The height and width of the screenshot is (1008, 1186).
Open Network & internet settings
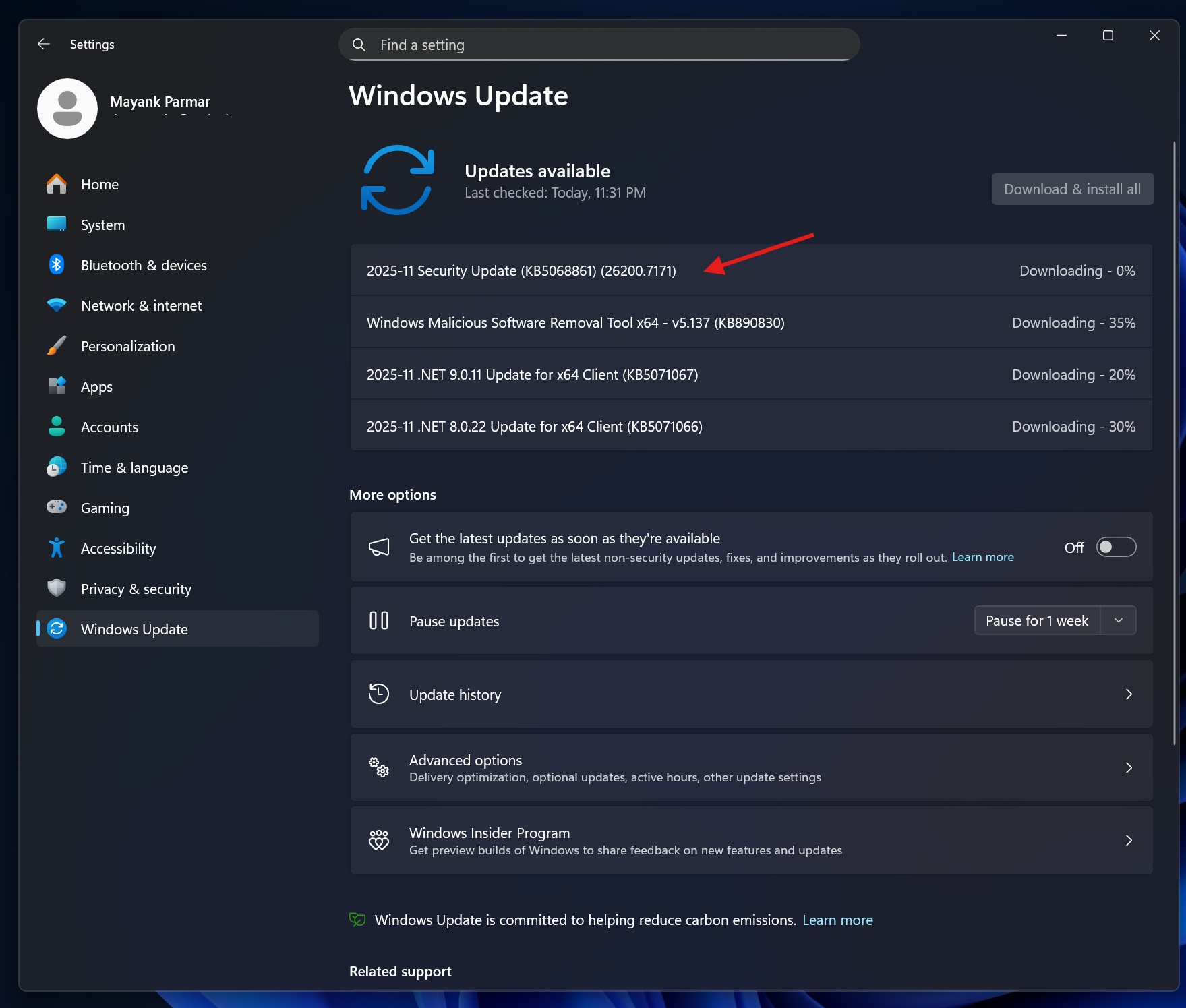click(141, 305)
